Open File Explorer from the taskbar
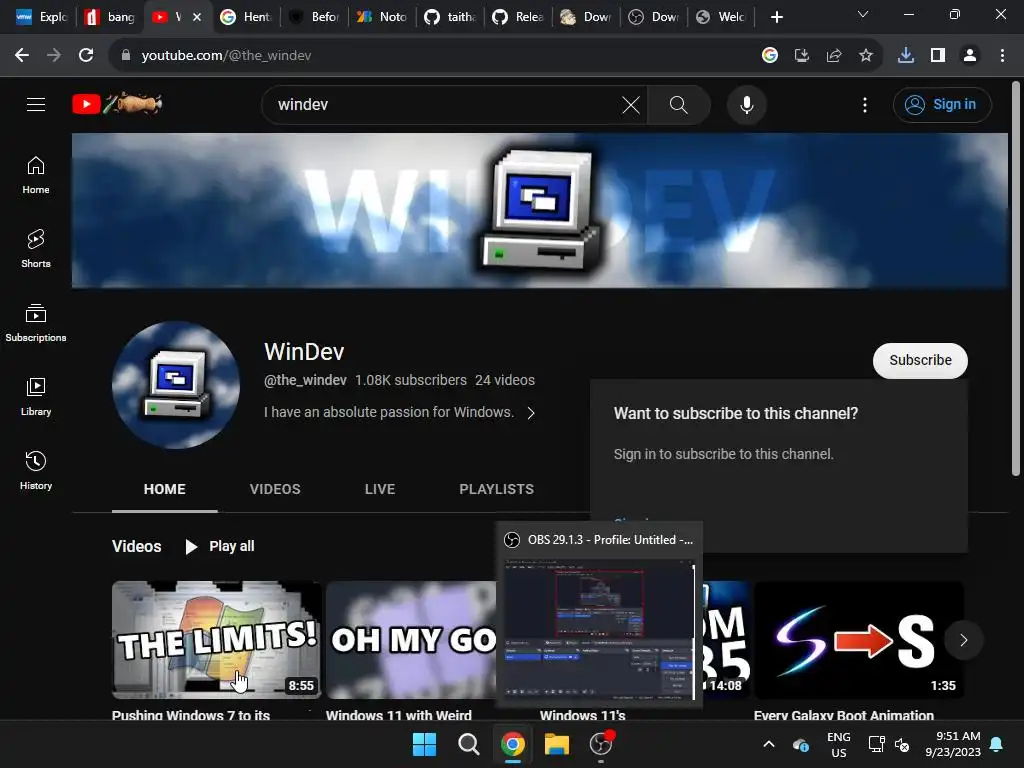This screenshot has width=1024, height=768. pyautogui.click(x=557, y=744)
